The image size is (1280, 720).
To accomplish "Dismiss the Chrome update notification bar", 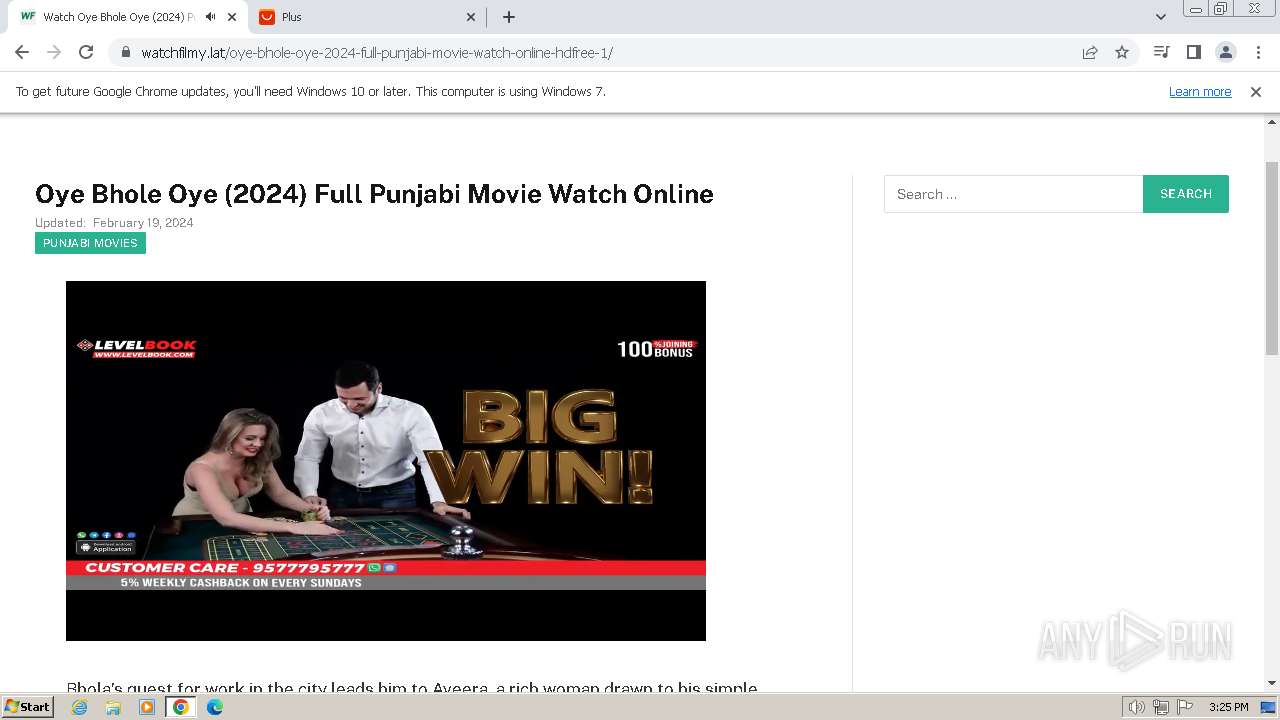I will [1256, 91].
